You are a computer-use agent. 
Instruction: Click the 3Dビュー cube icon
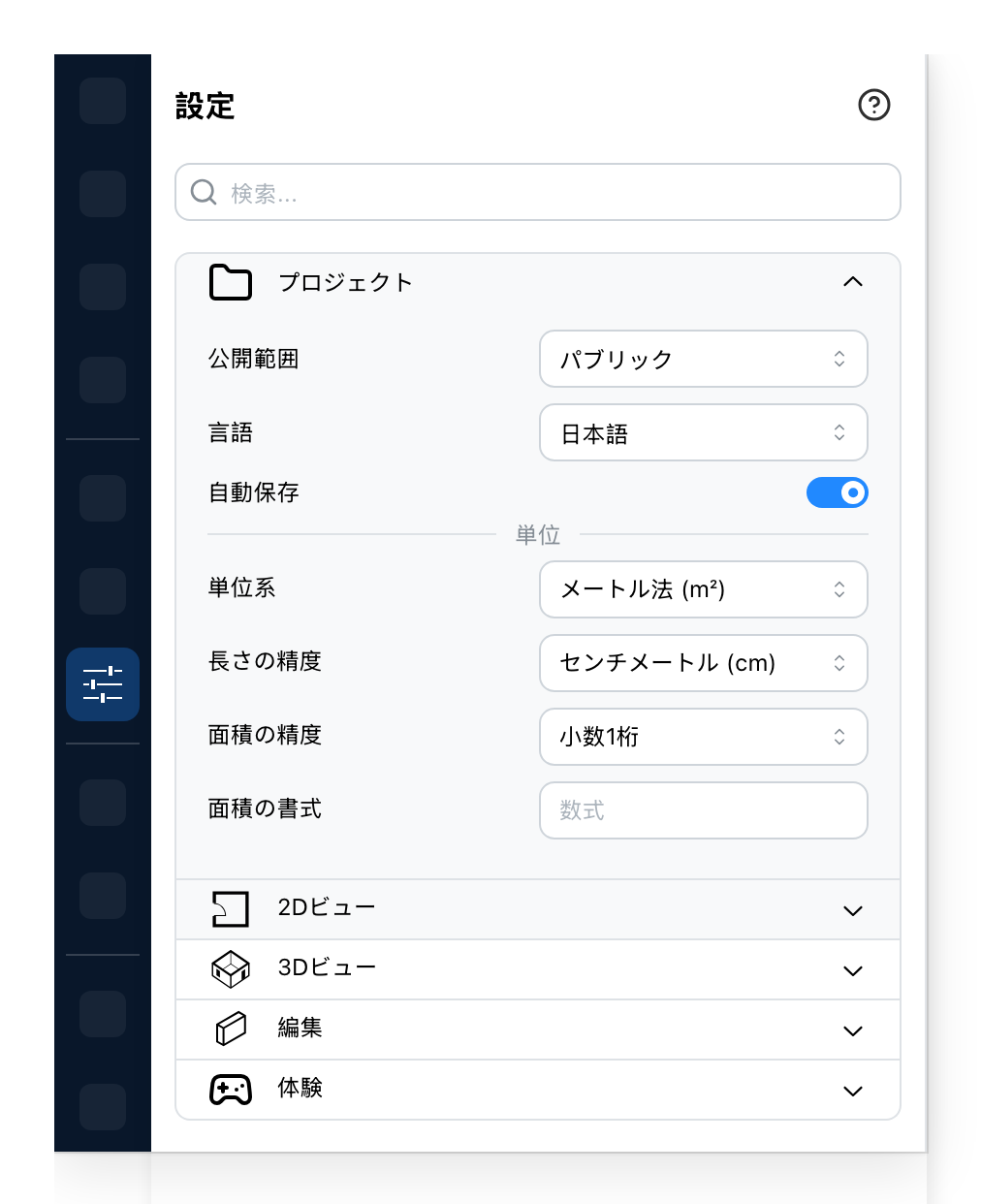point(231,969)
